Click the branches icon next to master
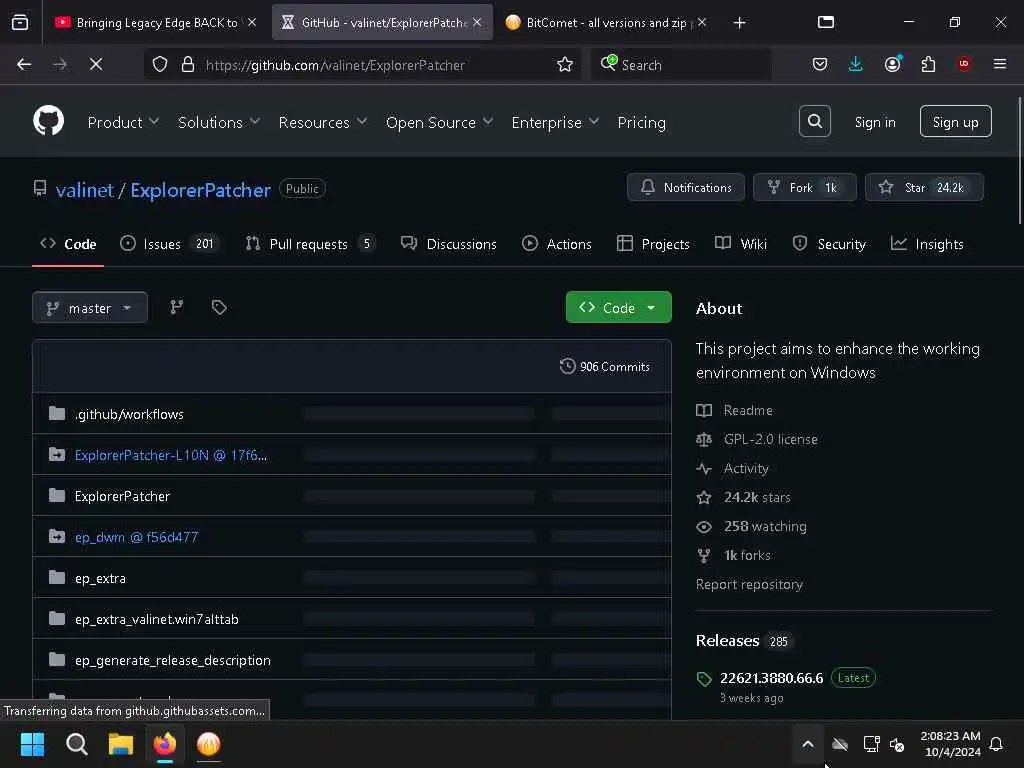This screenshot has width=1024, height=768. click(176, 308)
